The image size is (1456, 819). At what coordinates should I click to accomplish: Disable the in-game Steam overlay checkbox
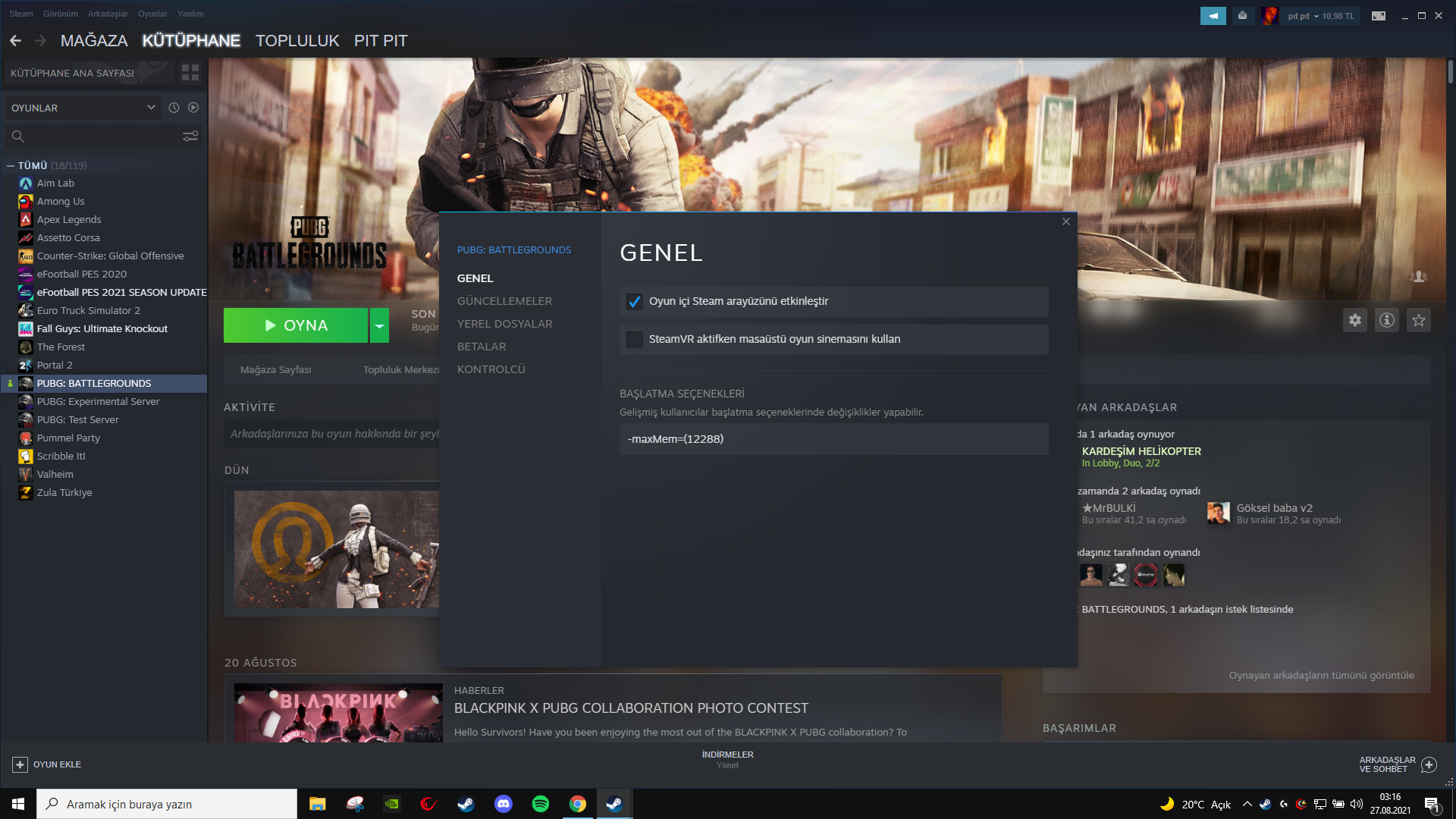point(635,302)
